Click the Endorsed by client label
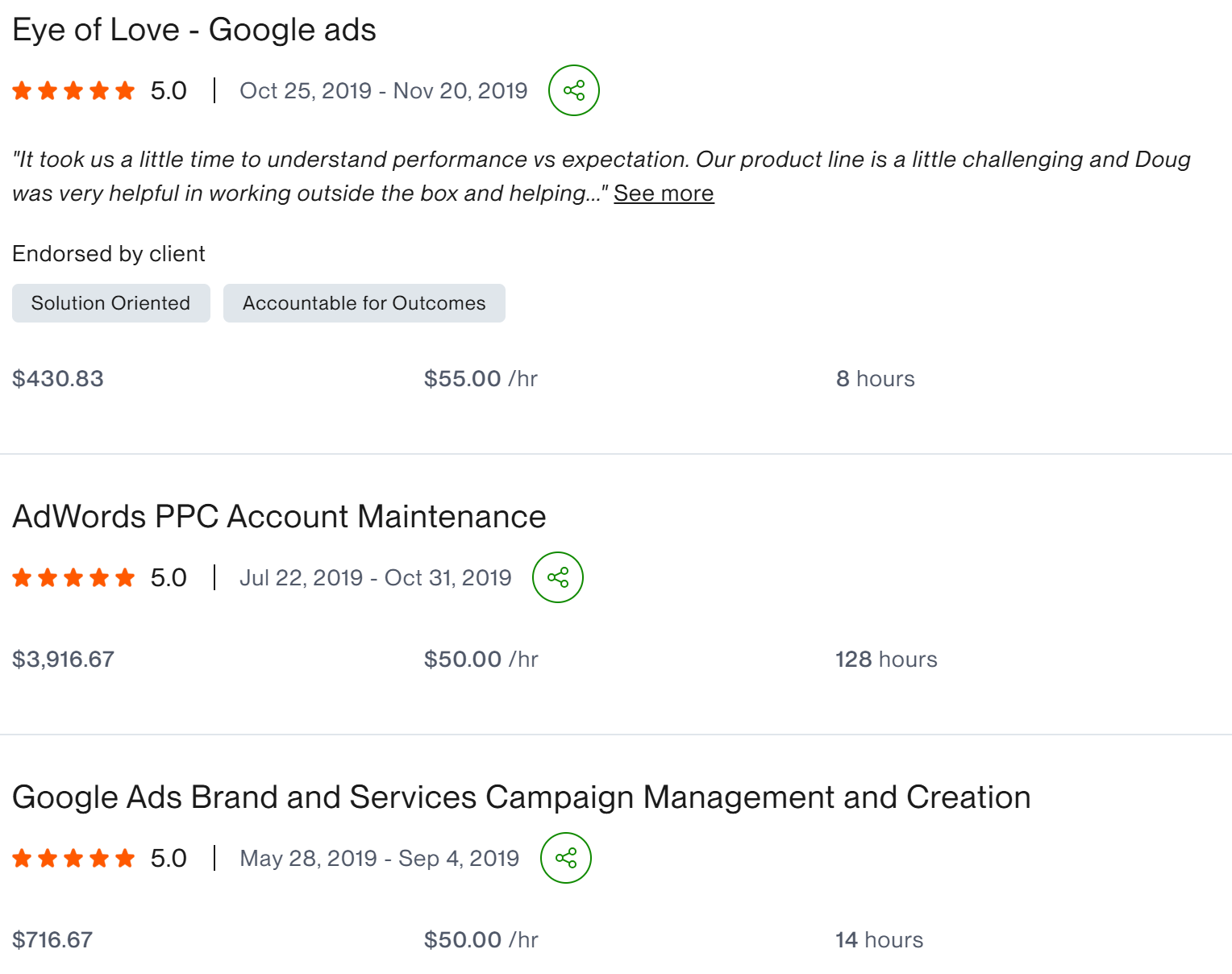The width and height of the screenshot is (1232, 974). pyautogui.click(x=109, y=254)
